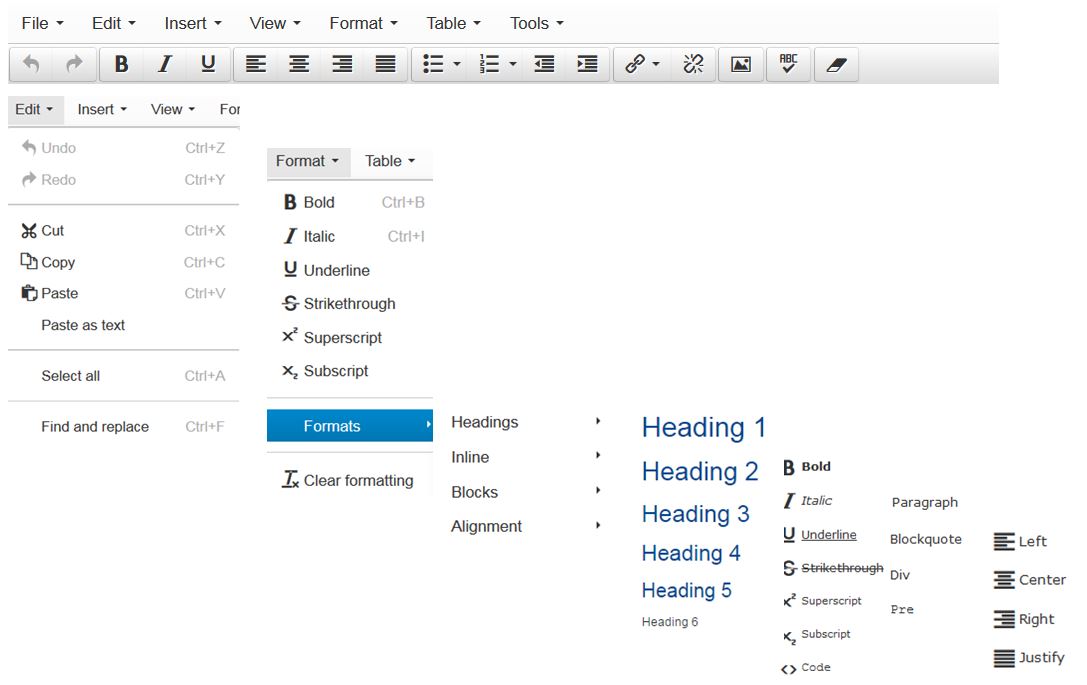Choose Paste from the Edit menu
Screen dimensions: 1087x685
pos(123,293)
